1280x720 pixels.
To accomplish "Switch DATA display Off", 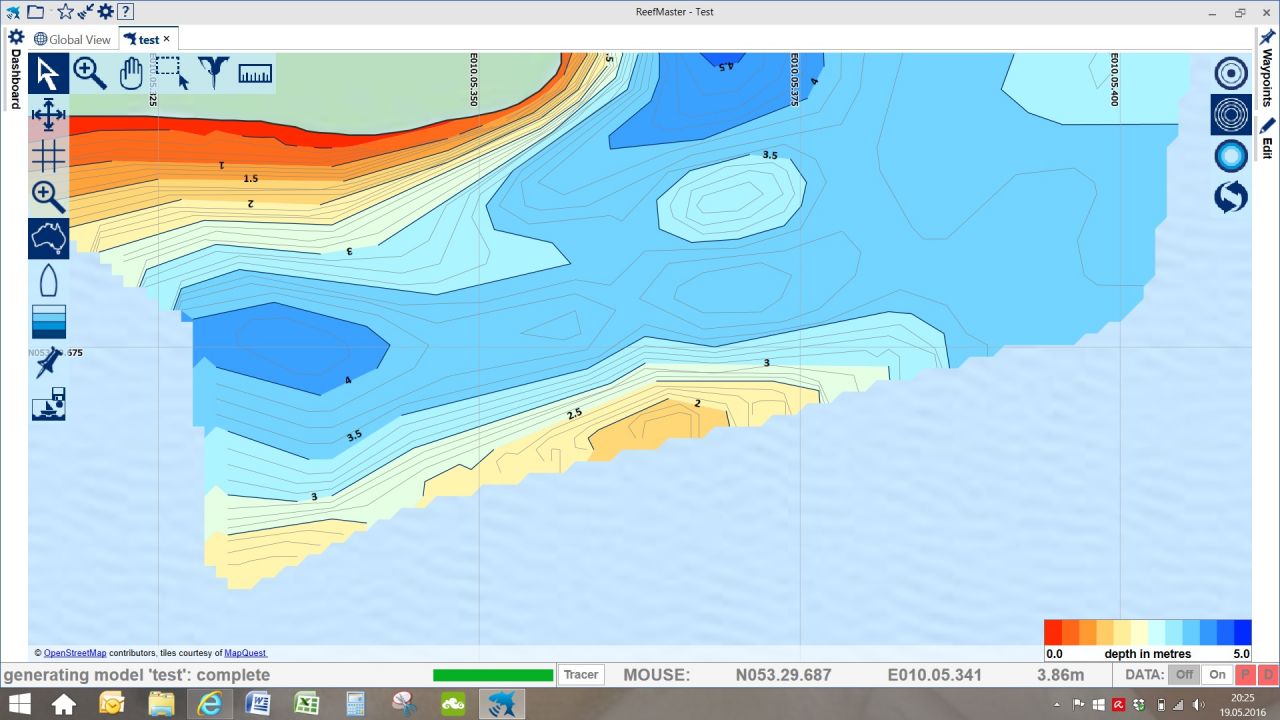I will point(1184,675).
